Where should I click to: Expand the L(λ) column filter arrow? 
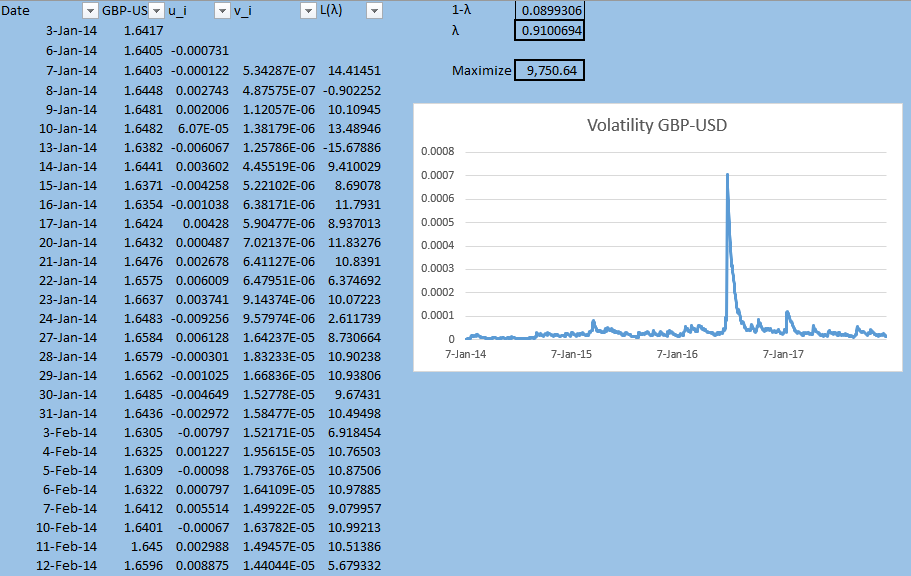[x=374, y=11]
